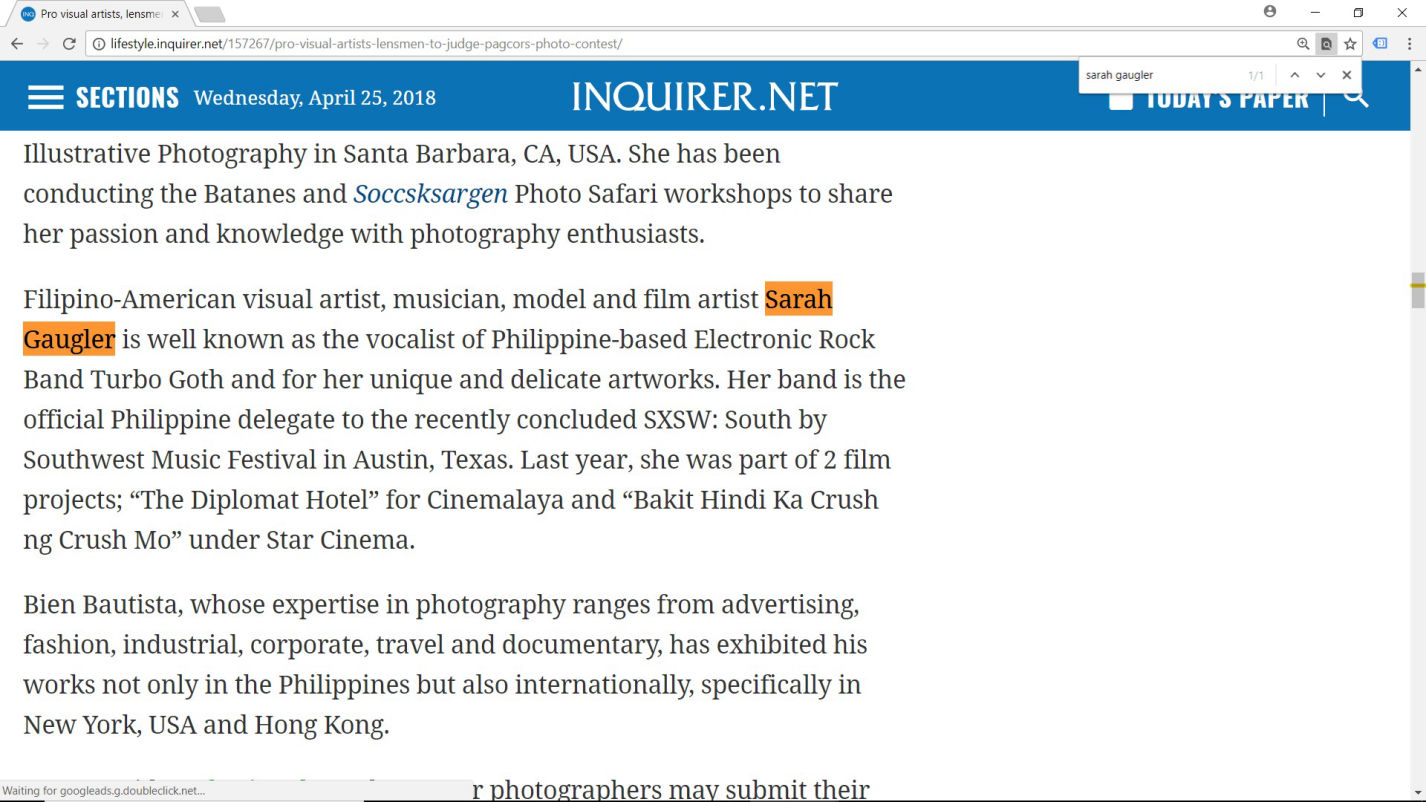Minimize the Chrome window
Viewport: 1426px width, 802px height.
point(1315,12)
